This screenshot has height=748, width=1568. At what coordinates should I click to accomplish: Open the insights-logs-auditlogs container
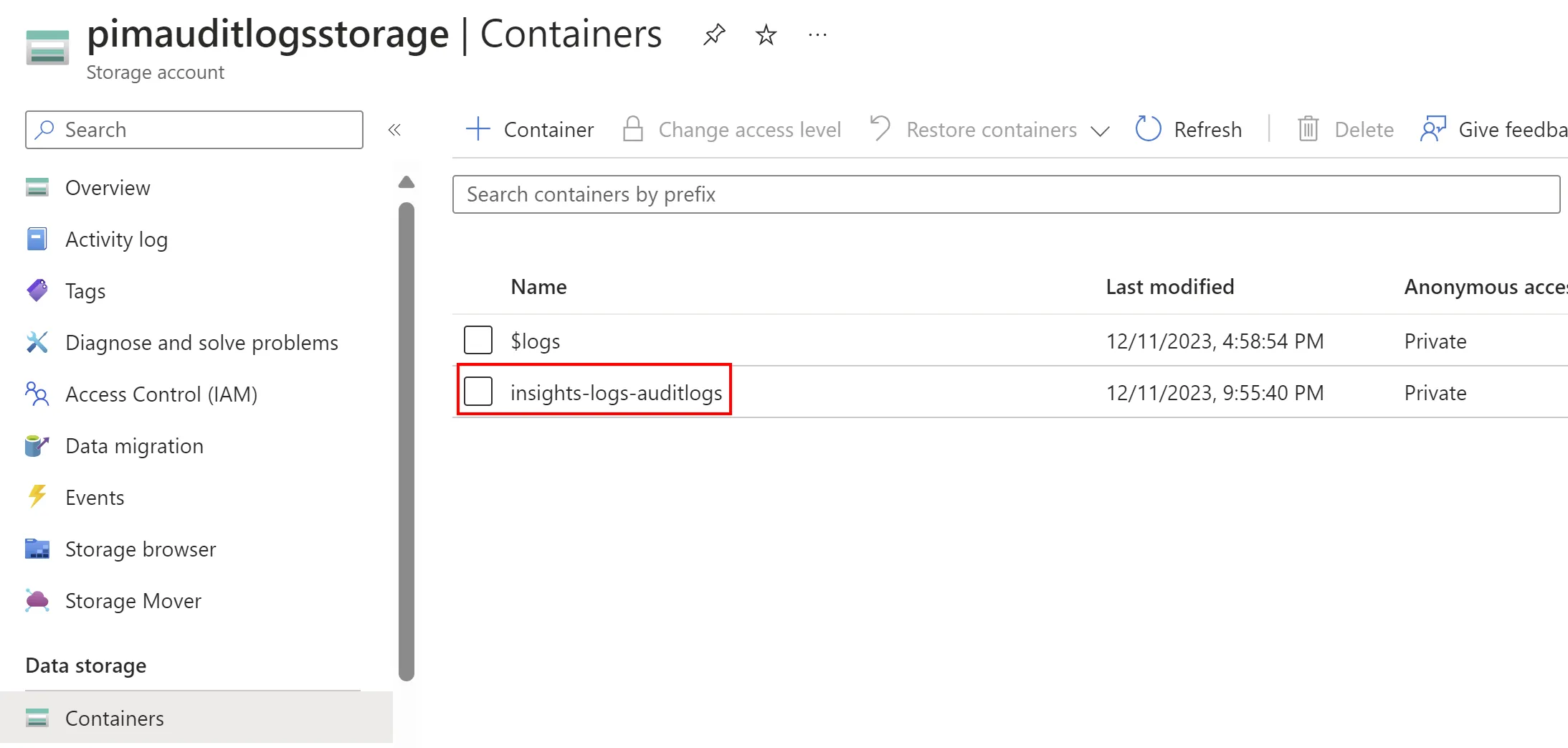coord(617,393)
